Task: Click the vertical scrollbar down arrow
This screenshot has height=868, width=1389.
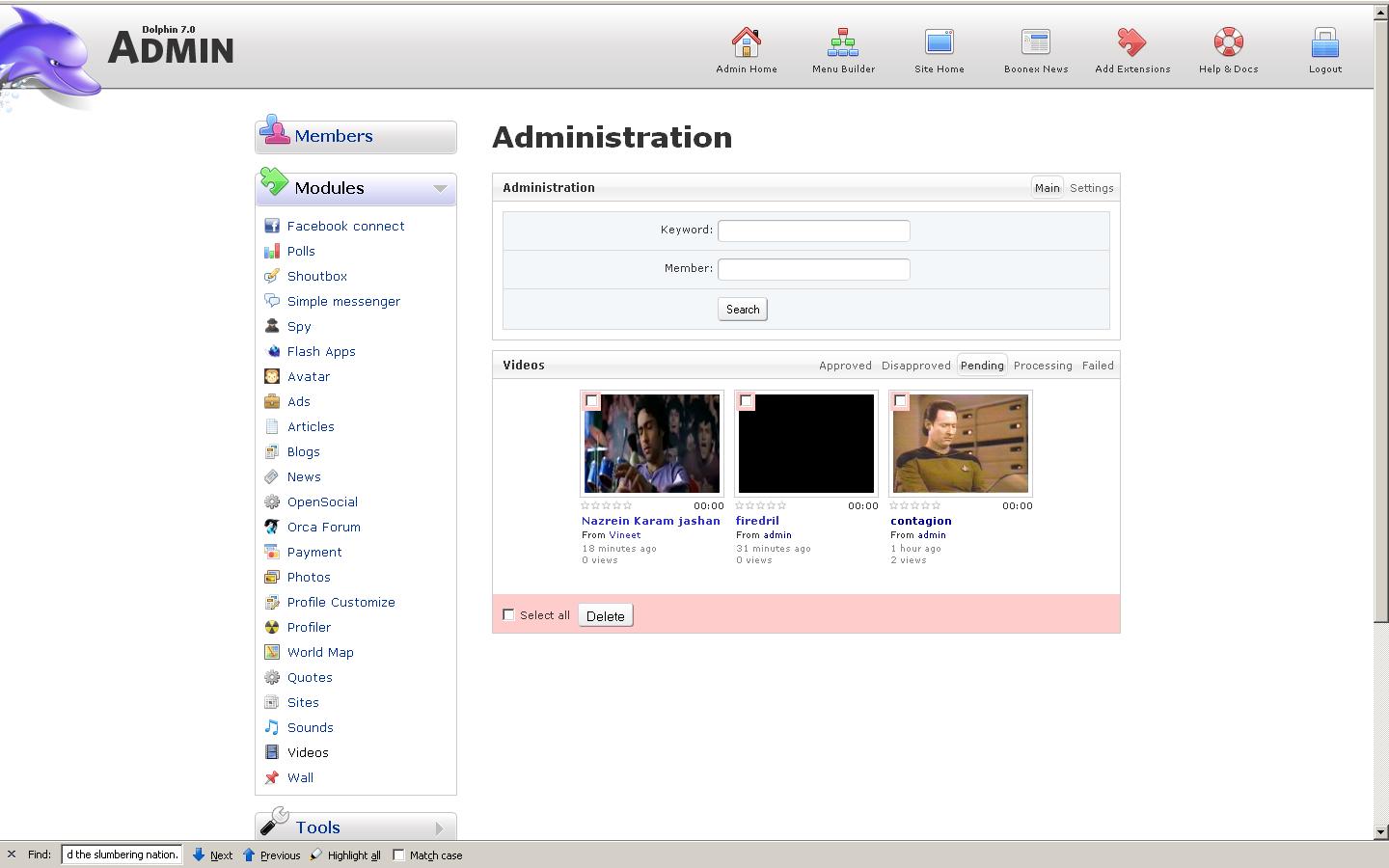Action: [1380, 831]
